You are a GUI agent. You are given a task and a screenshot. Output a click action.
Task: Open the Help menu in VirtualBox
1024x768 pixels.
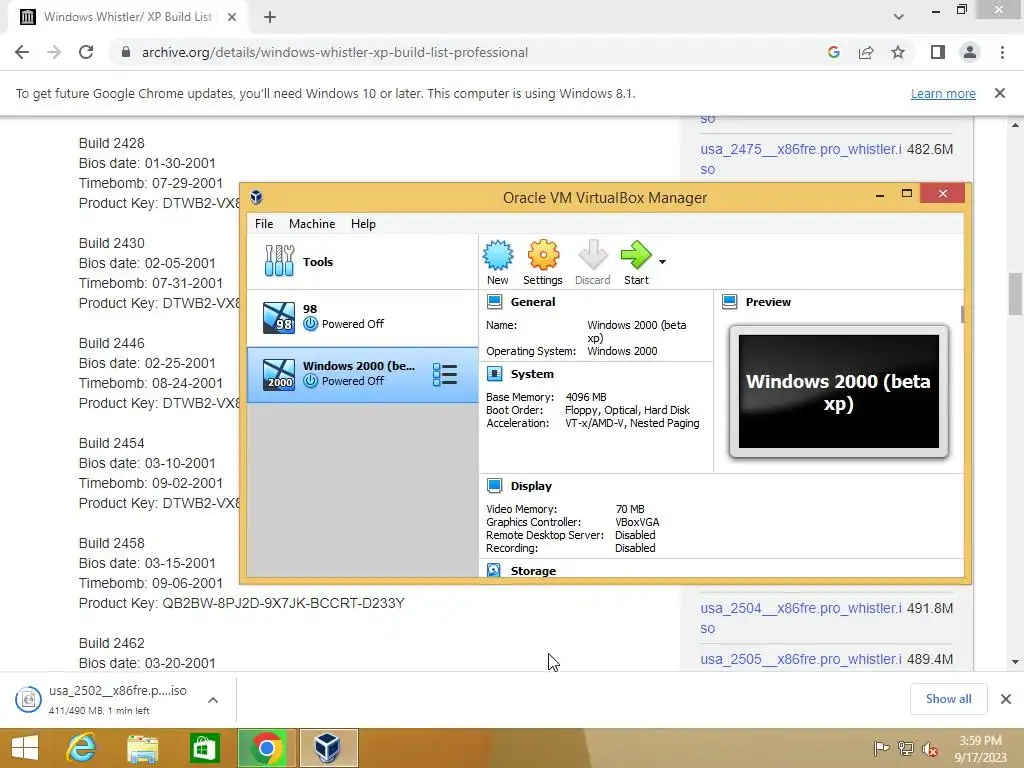tap(363, 224)
